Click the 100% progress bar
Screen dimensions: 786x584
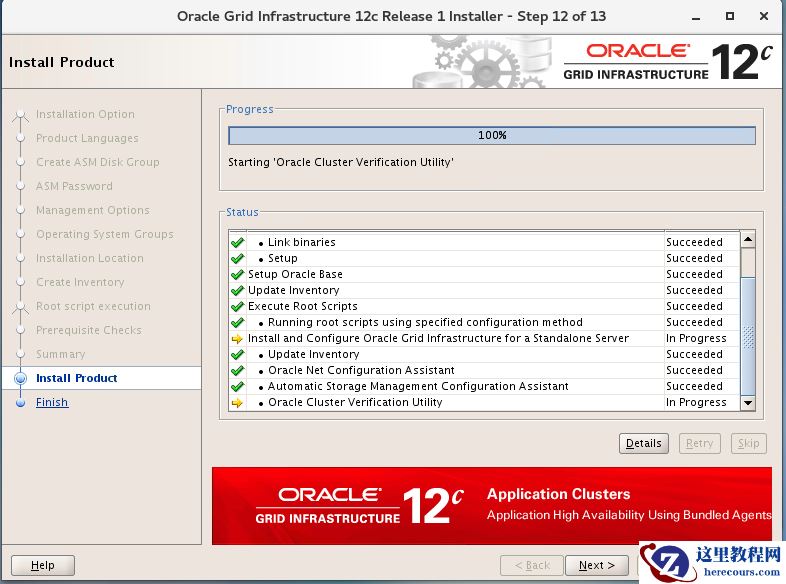point(492,136)
